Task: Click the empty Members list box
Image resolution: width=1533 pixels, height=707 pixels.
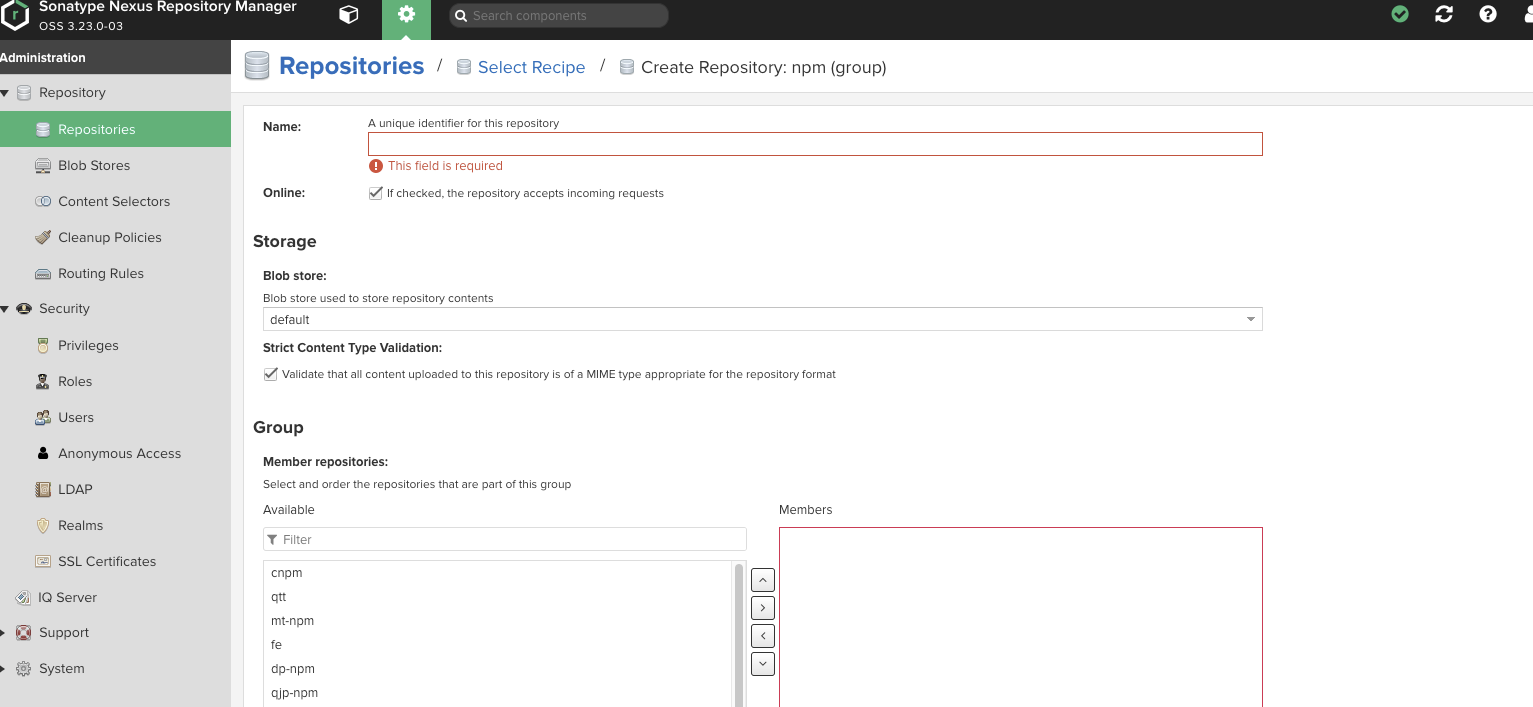Action: tap(1021, 617)
